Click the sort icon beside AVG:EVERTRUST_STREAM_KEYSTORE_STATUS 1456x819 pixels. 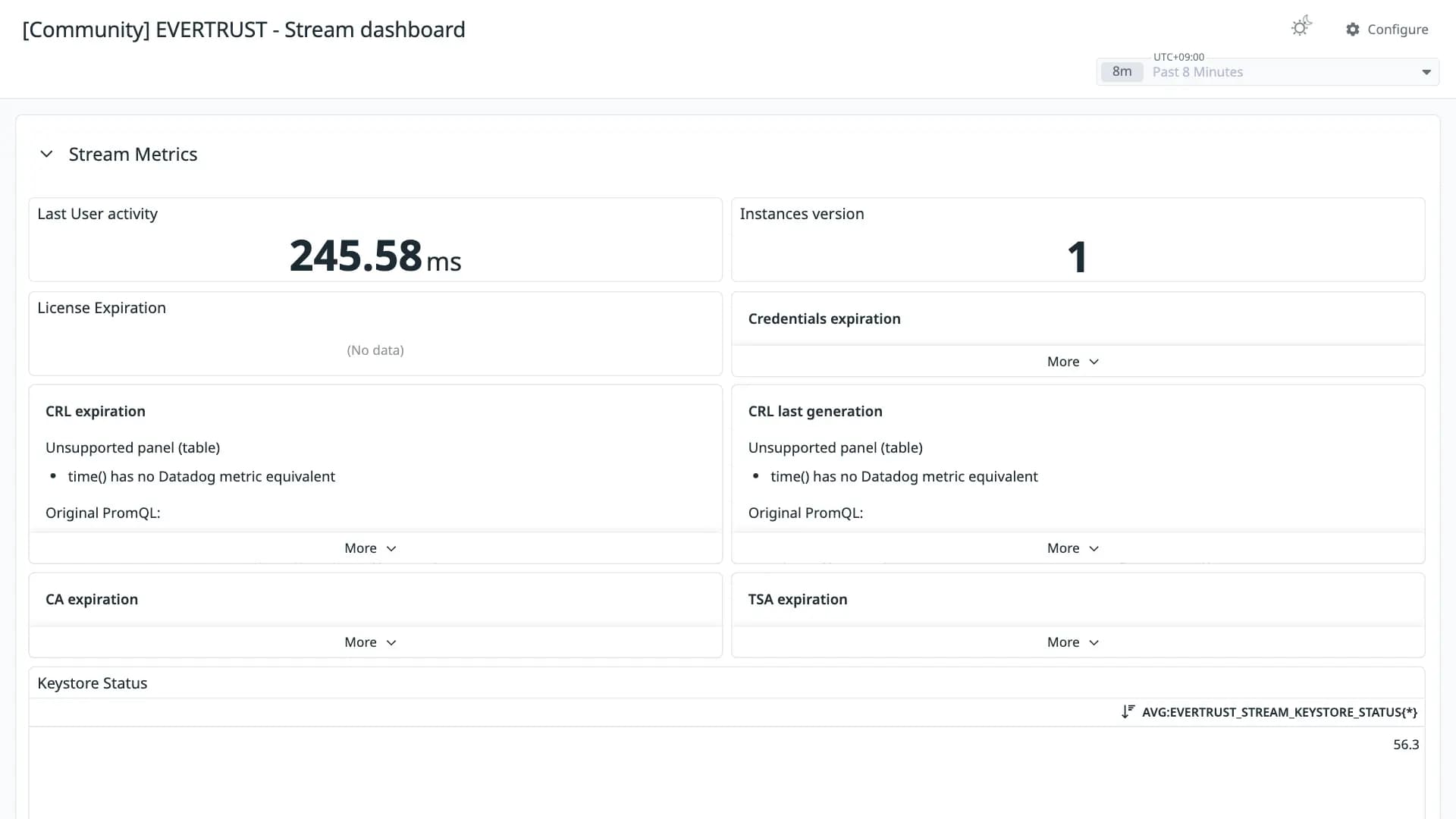(x=1128, y=712)
